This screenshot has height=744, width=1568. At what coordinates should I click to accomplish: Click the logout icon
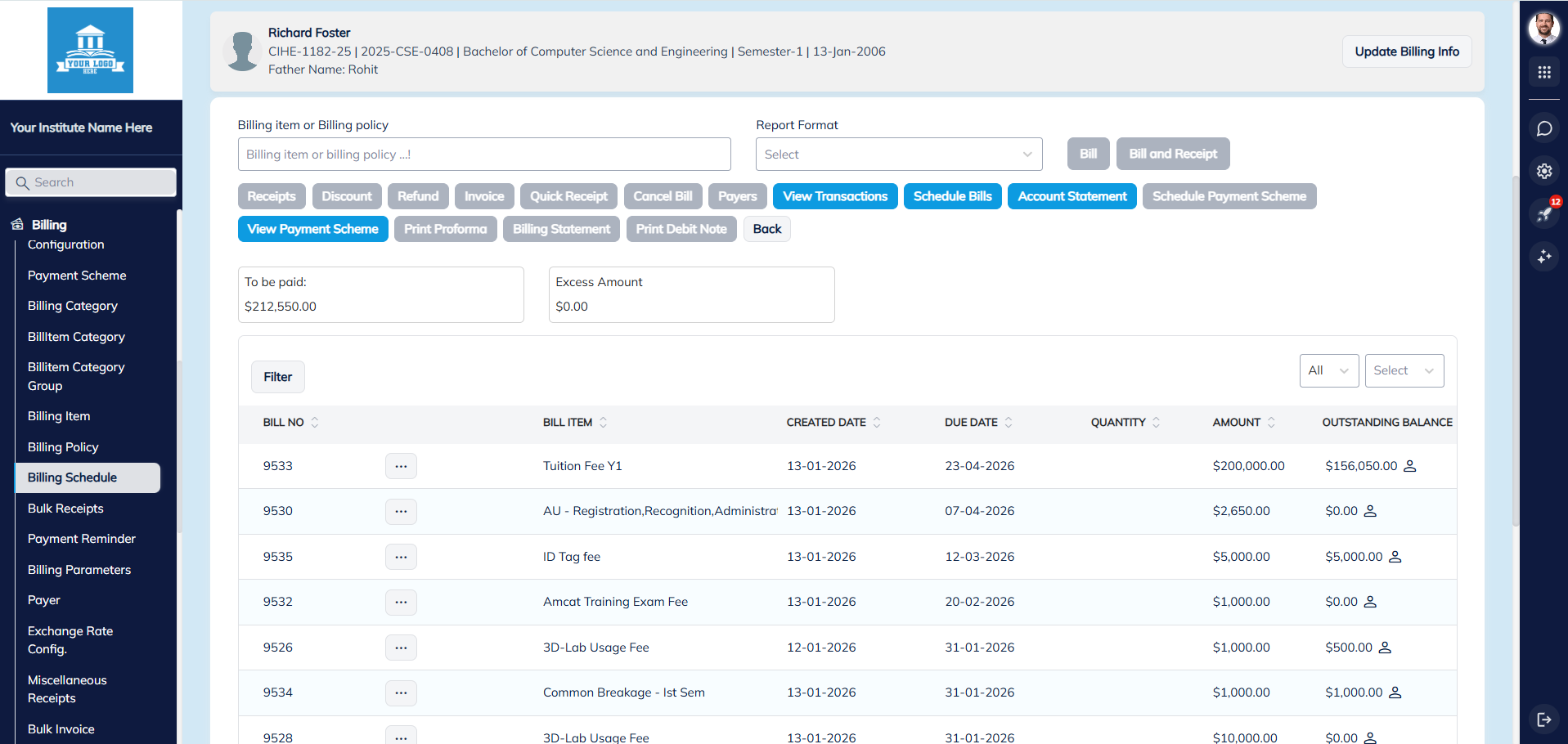point(1543,719)
